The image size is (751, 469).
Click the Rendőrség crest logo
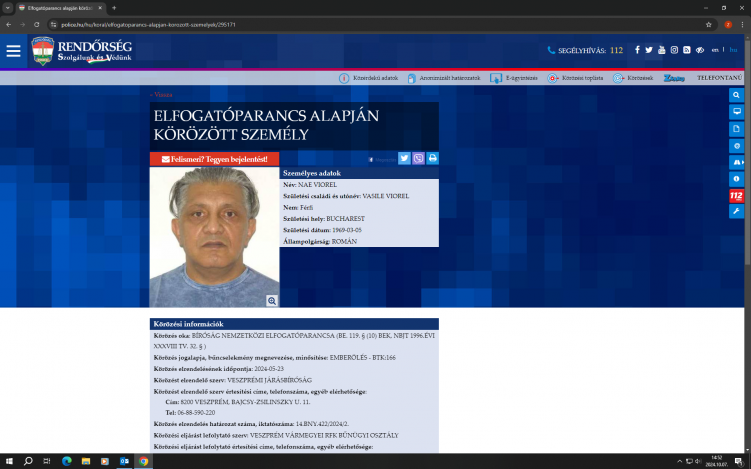point(43,51)
